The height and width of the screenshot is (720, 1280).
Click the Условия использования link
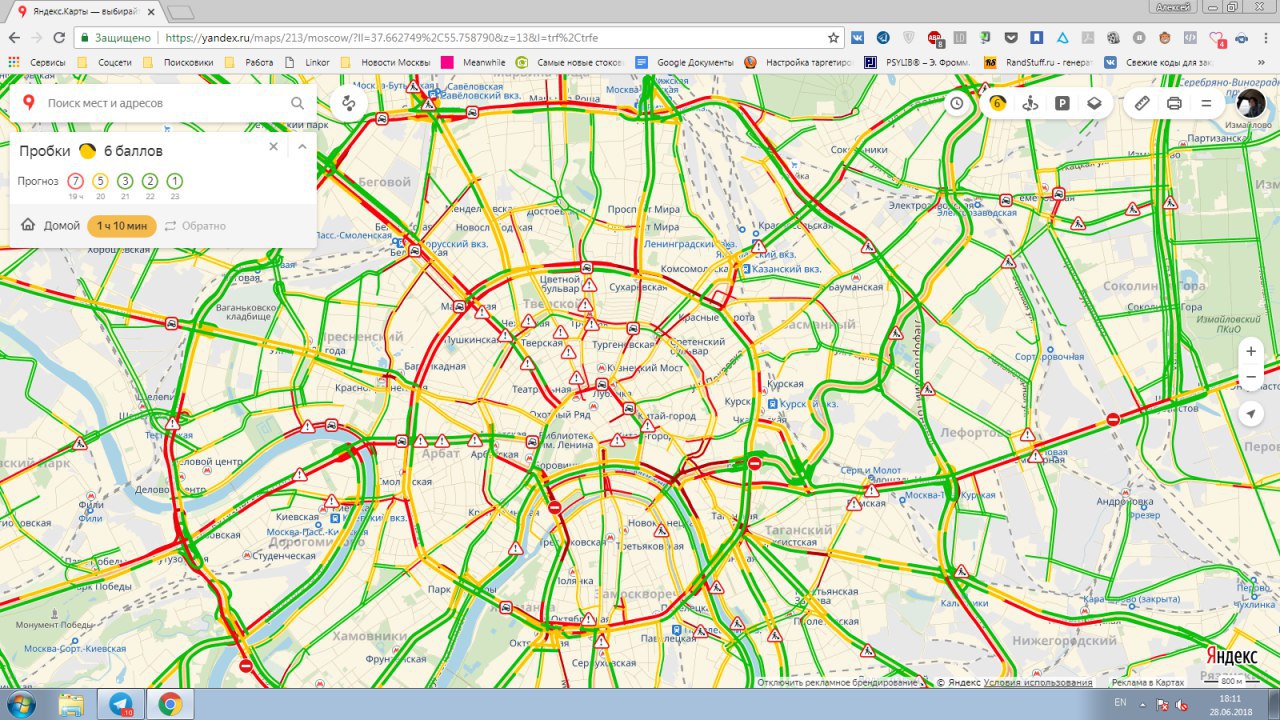1038,682
